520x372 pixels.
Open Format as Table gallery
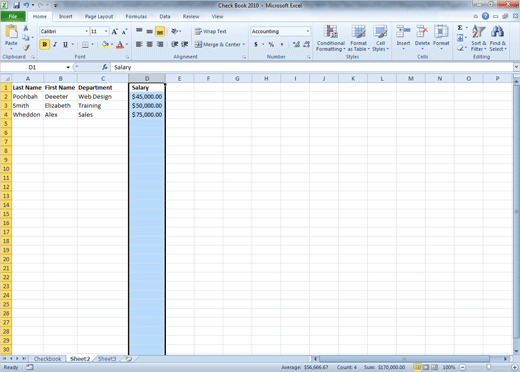[x=359, y=38]
